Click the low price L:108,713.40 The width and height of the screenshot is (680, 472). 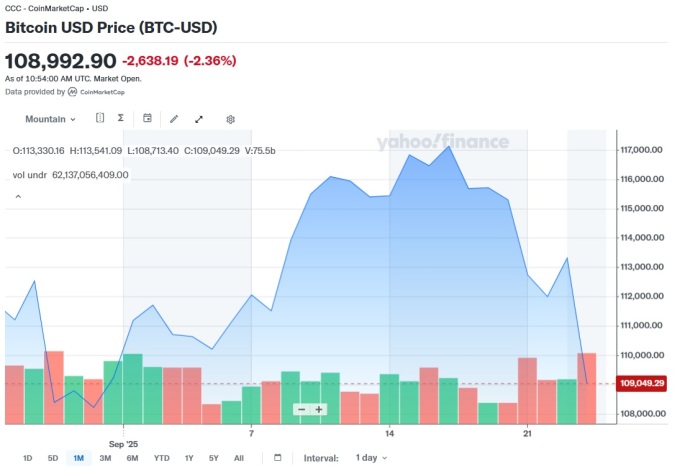(x=153, y=151)
